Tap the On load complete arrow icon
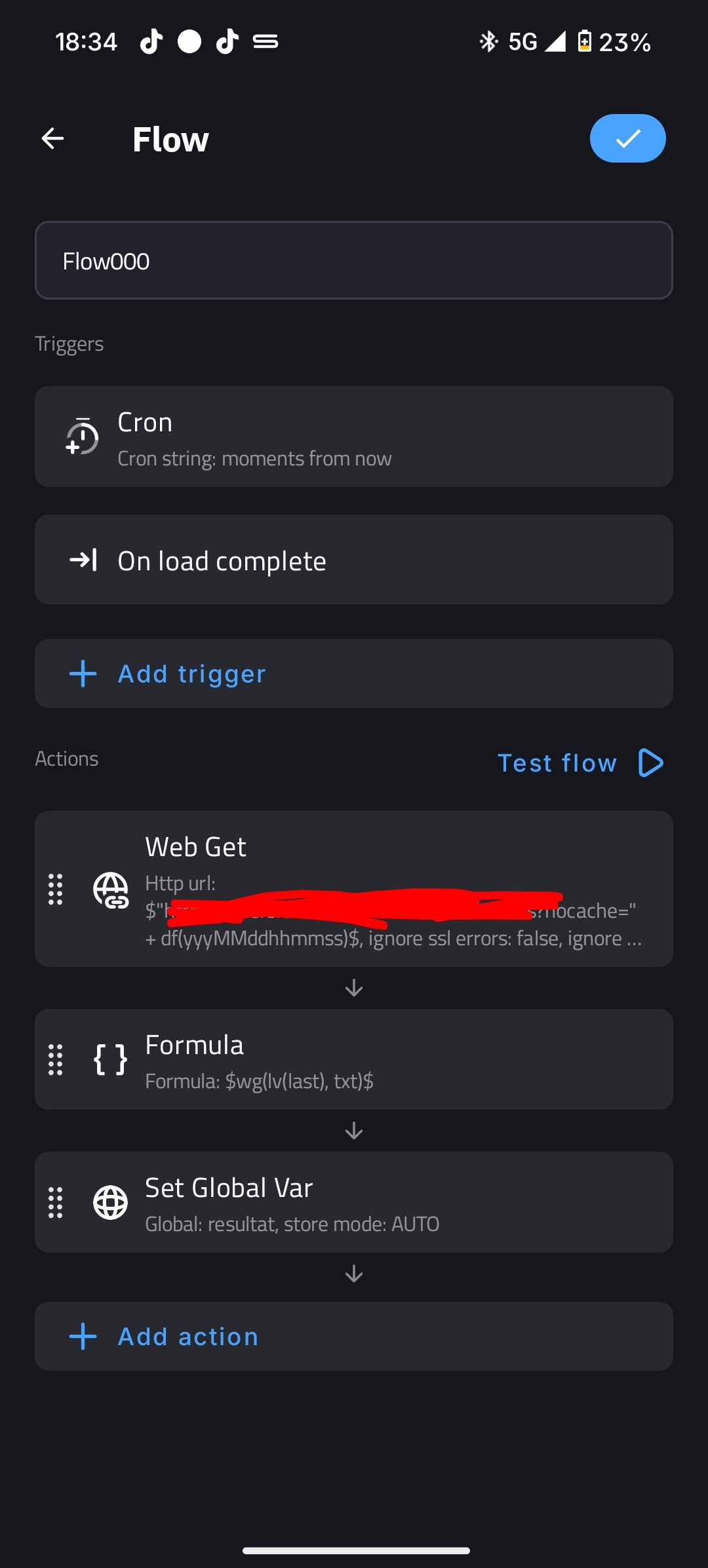 (83, 560)
